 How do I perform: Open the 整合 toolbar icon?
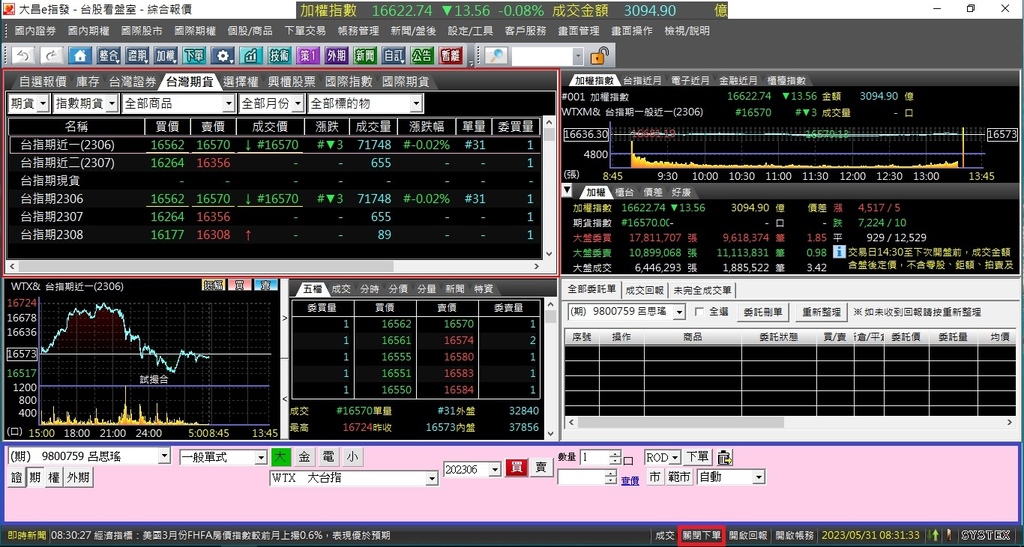click(x=109, y=55)
